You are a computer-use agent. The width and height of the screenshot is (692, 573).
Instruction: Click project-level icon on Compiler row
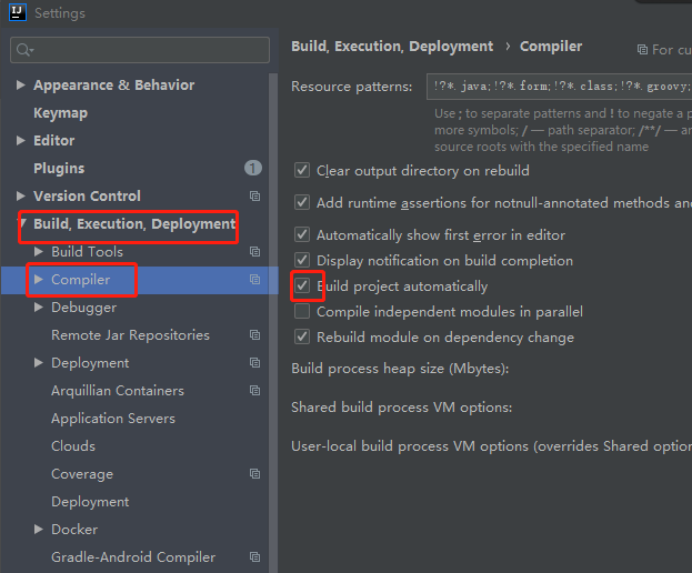255,280
